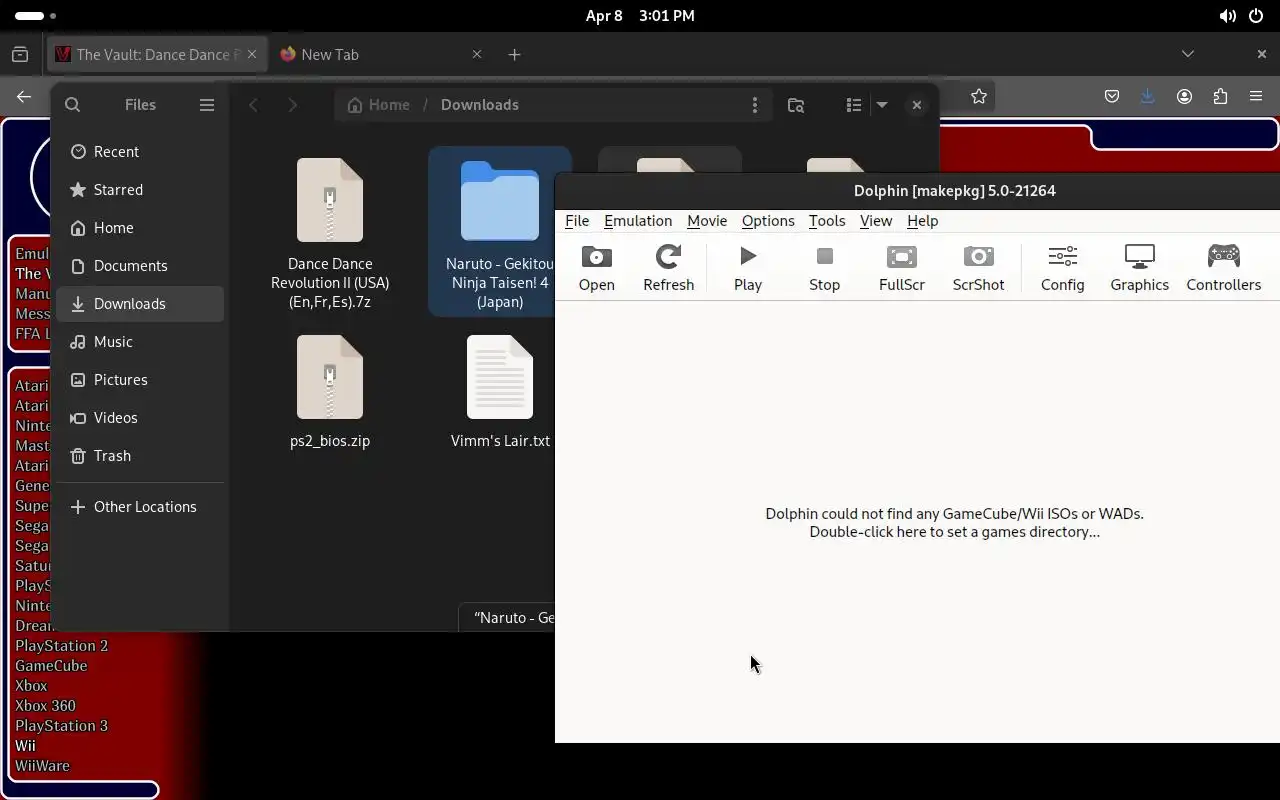The image size is (1280, 800).
Task: Open the File menu in Dolphin
Action: coord(577,221)
